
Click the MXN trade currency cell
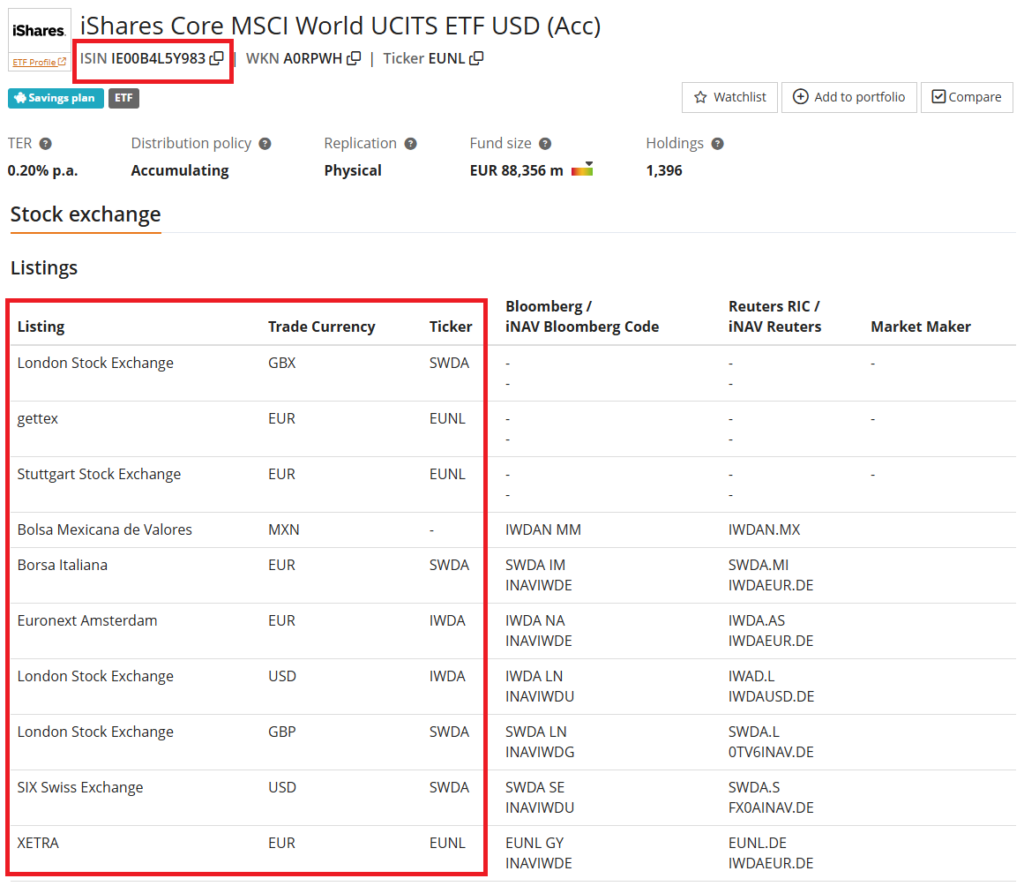pyautogui.click(x=283, y=530)
